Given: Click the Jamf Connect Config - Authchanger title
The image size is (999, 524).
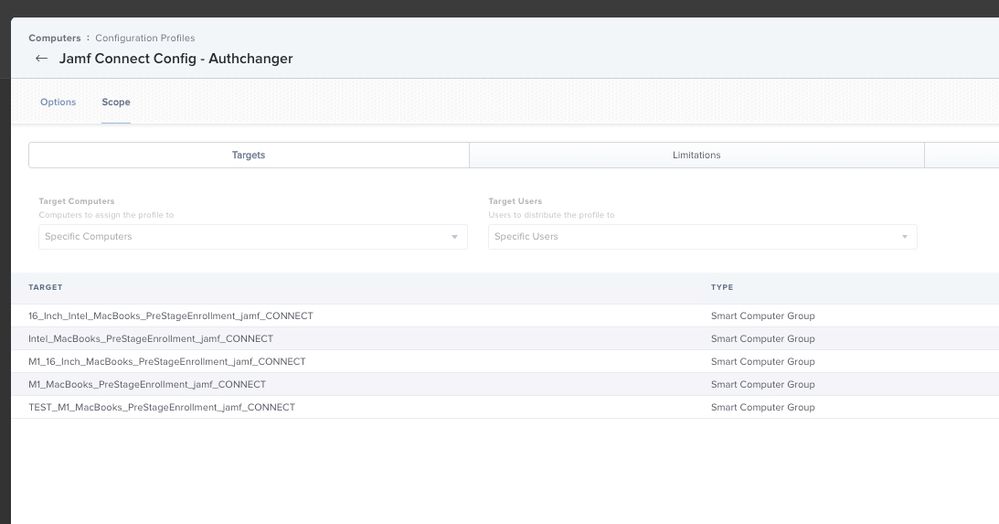Looking at the screenshot, I should coord(176,59).
